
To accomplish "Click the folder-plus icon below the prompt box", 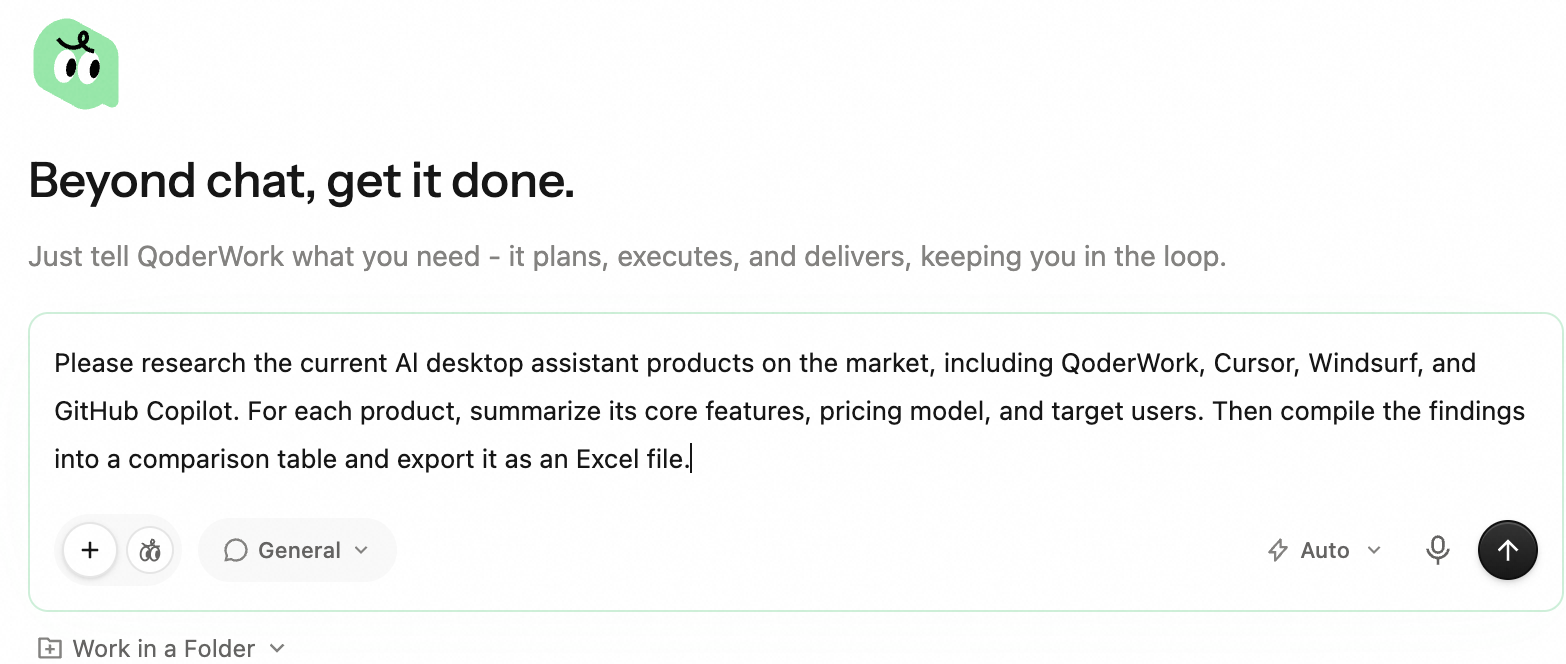I will (x=48, y=648).
